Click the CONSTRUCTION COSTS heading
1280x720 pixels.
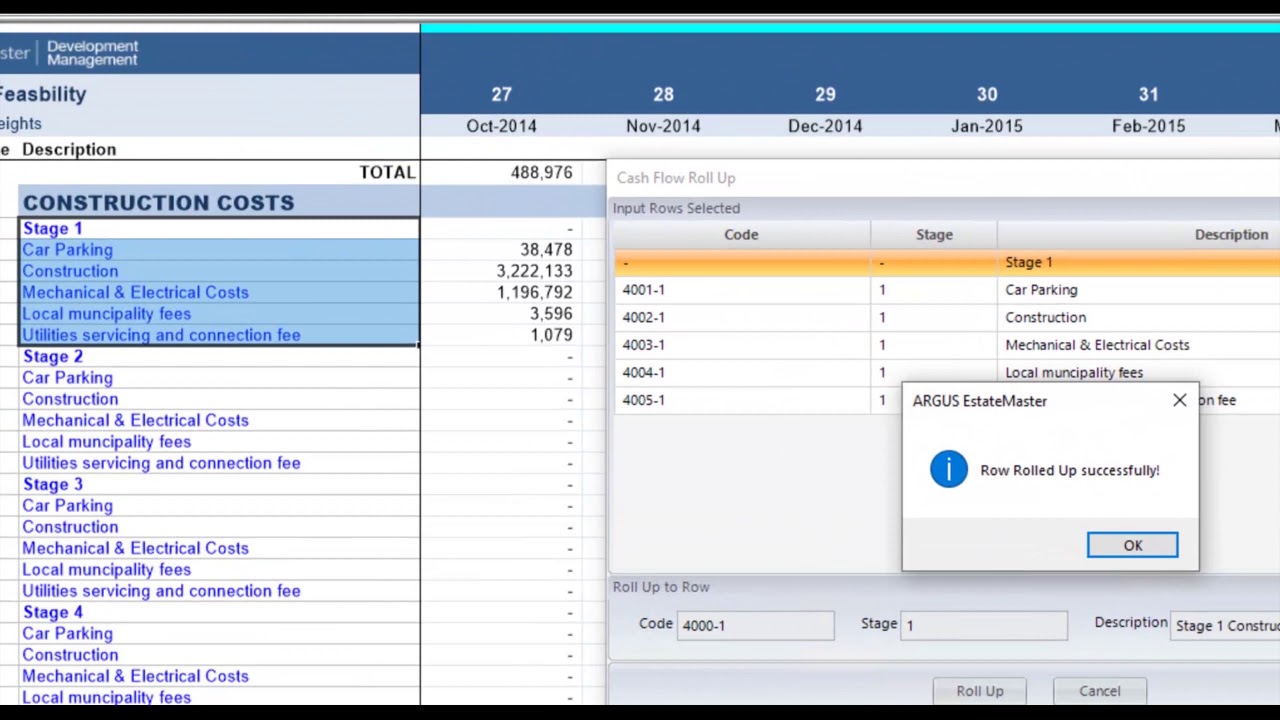pos(158,203)
